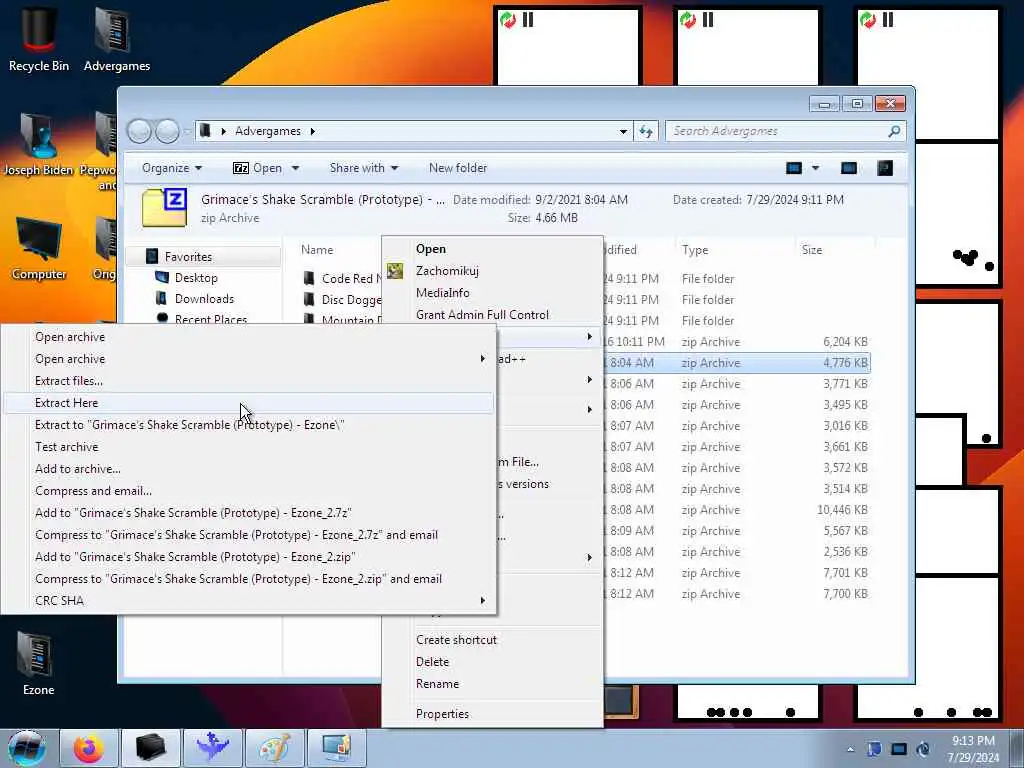This screenshot has height=768, width=1024.
Task: Add to Ezone_2.zip archive
Action: coord(248,557)
